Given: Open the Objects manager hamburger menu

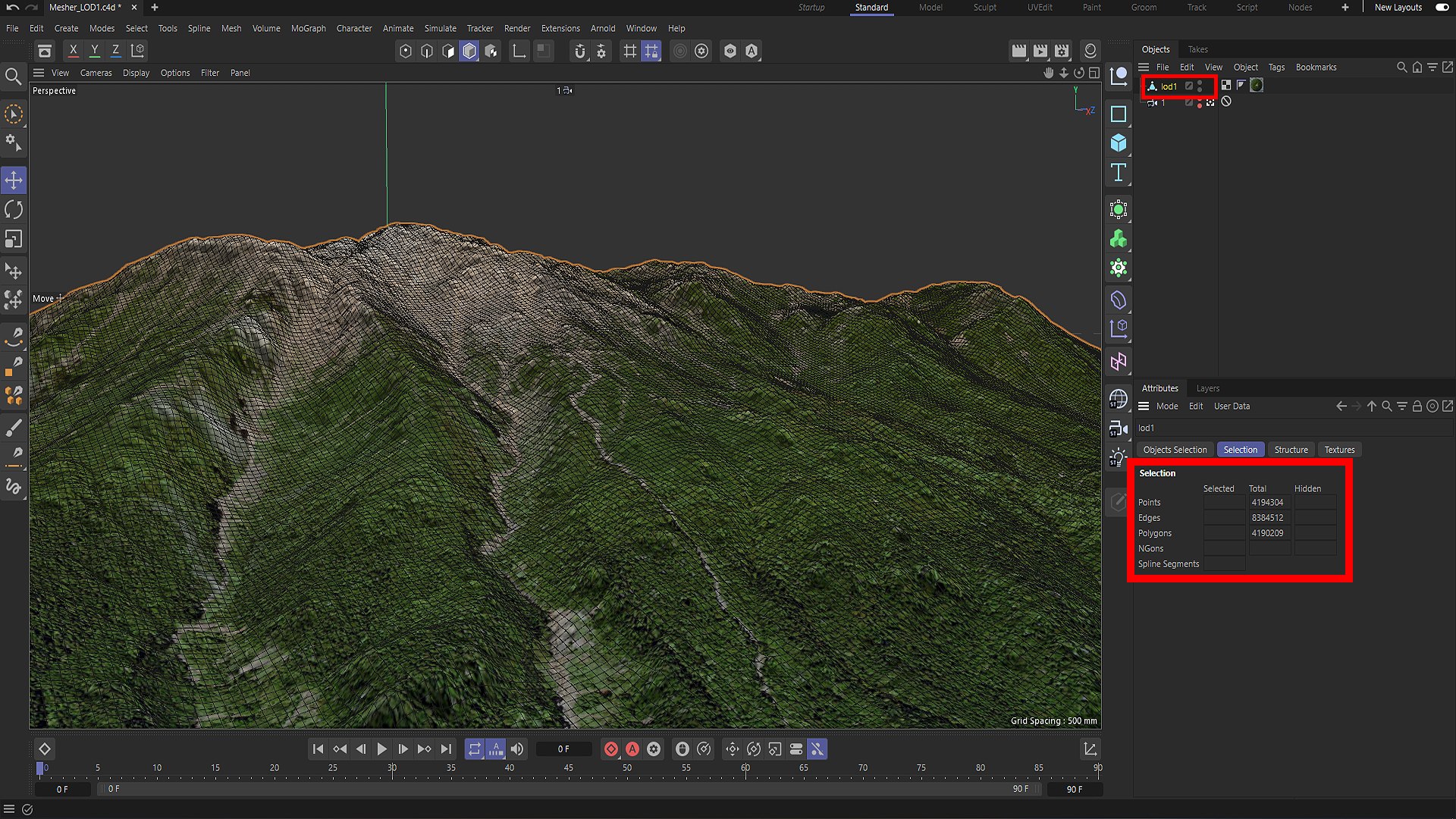Looking at the screenshot, I should coord(1144,67).
